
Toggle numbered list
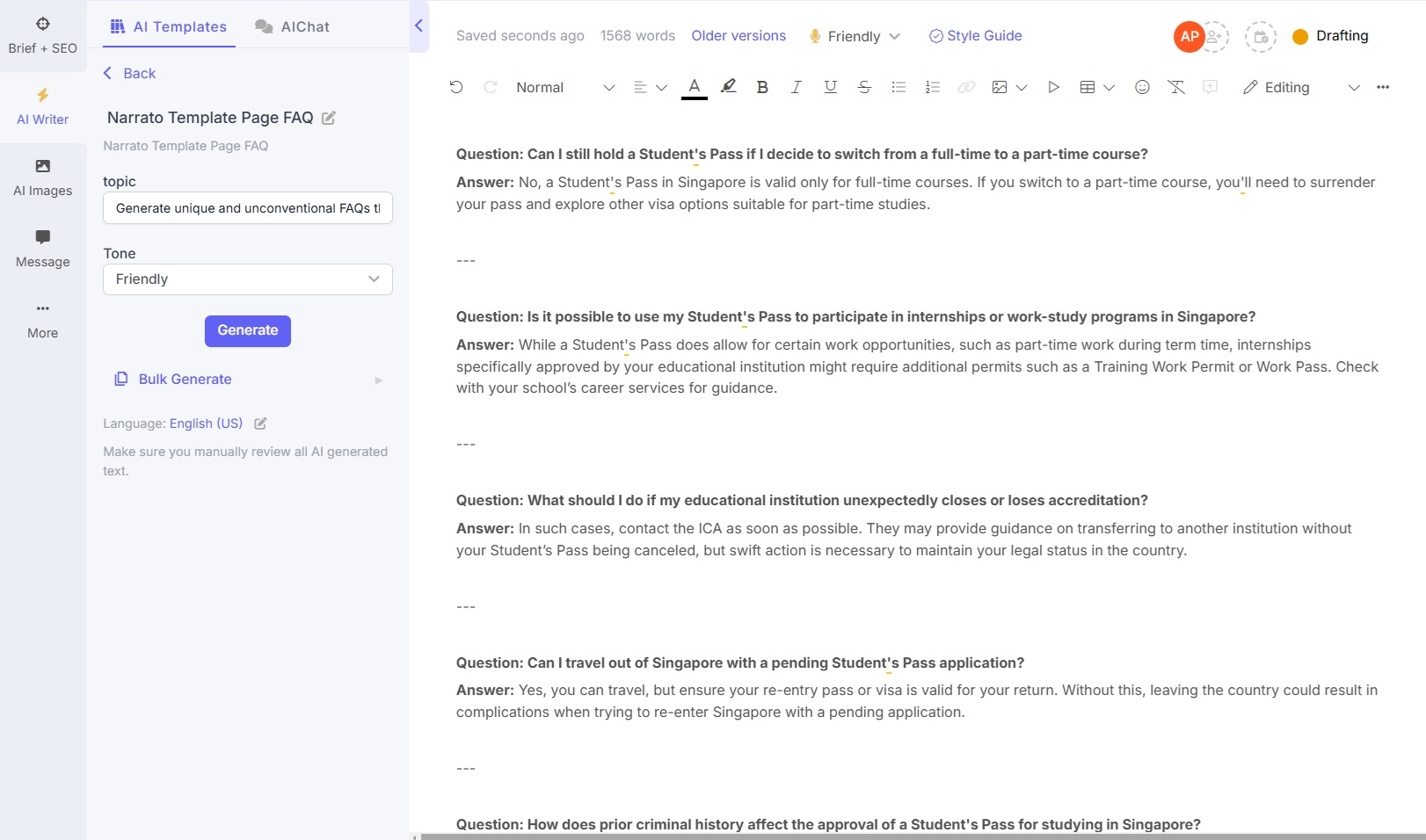click(933, 87)
